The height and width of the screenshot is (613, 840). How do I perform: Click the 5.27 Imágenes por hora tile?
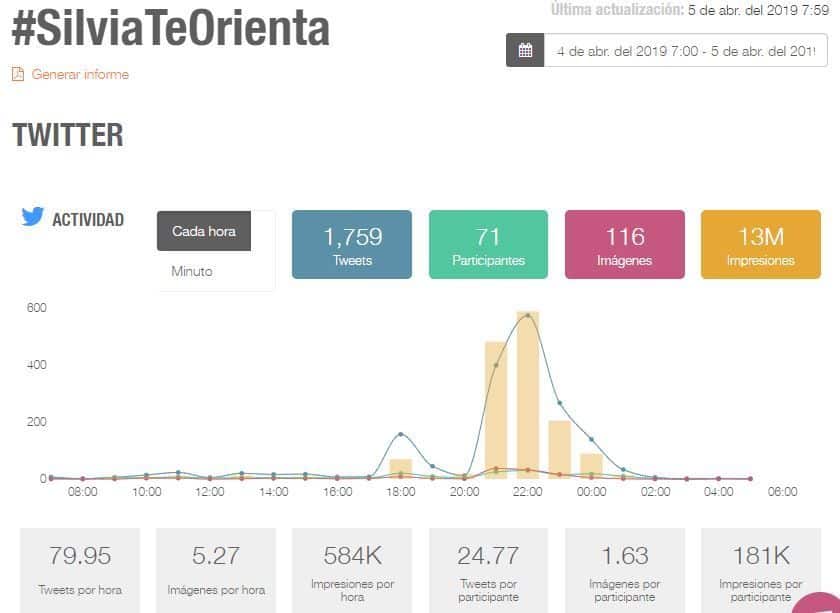(216, 570)
